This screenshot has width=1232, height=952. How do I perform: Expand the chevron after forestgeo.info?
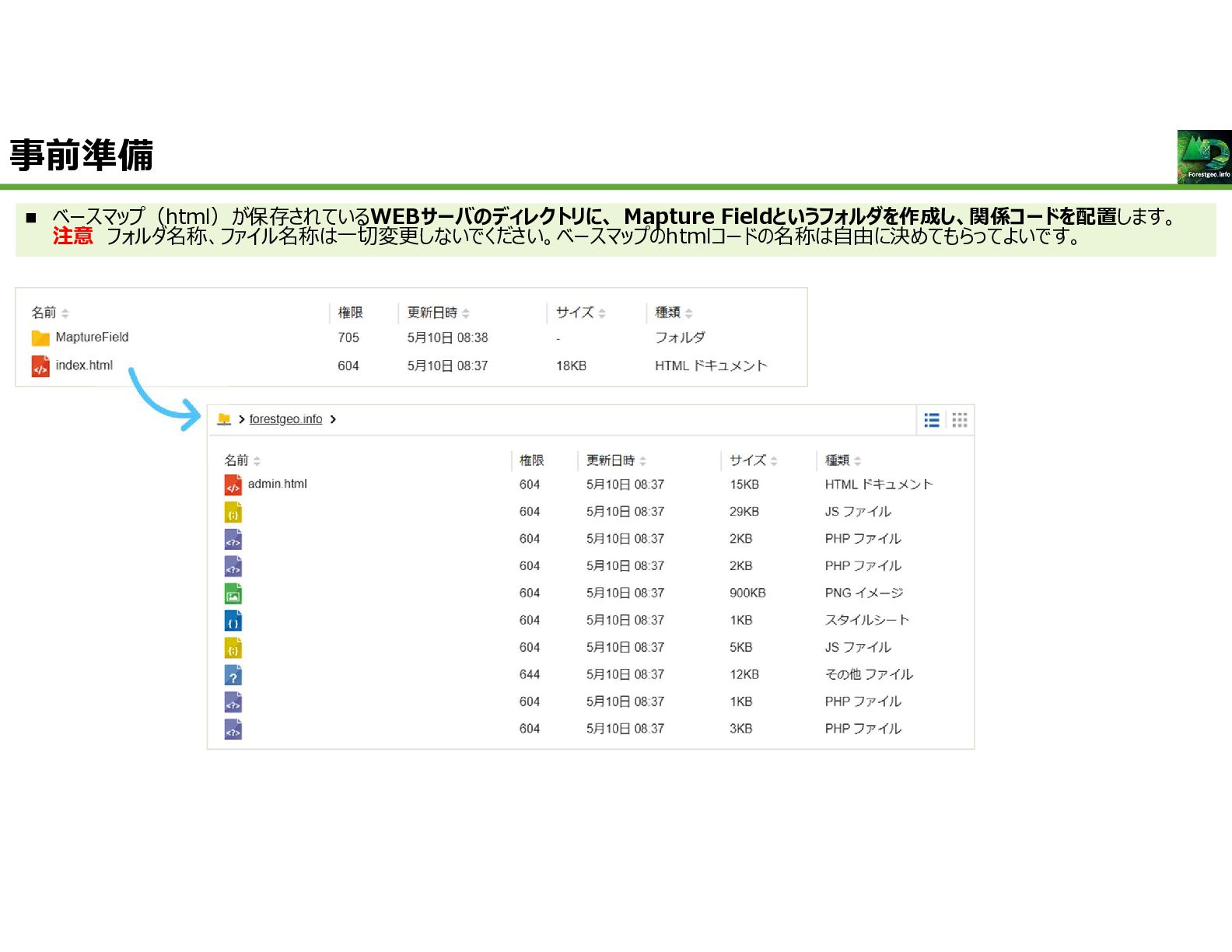333,419
